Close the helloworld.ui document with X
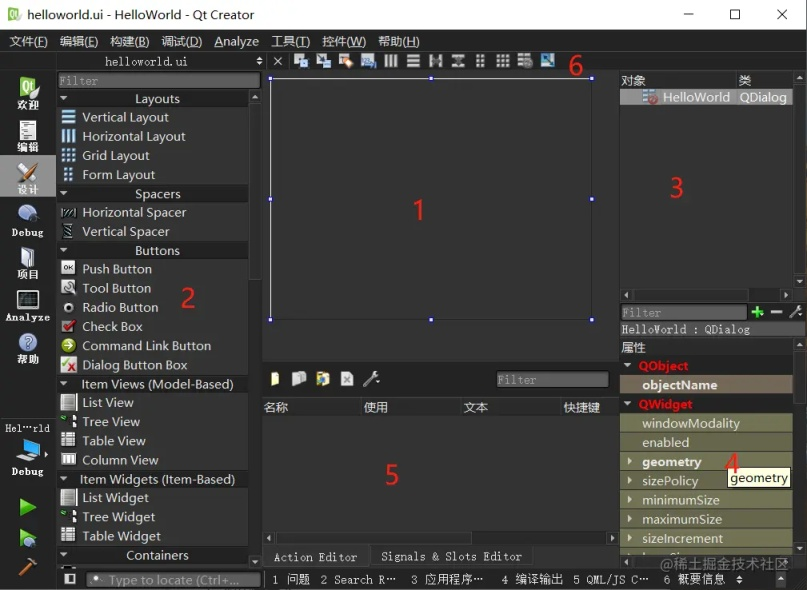This screenshot has width=807, height=590. tap(278, 61)
